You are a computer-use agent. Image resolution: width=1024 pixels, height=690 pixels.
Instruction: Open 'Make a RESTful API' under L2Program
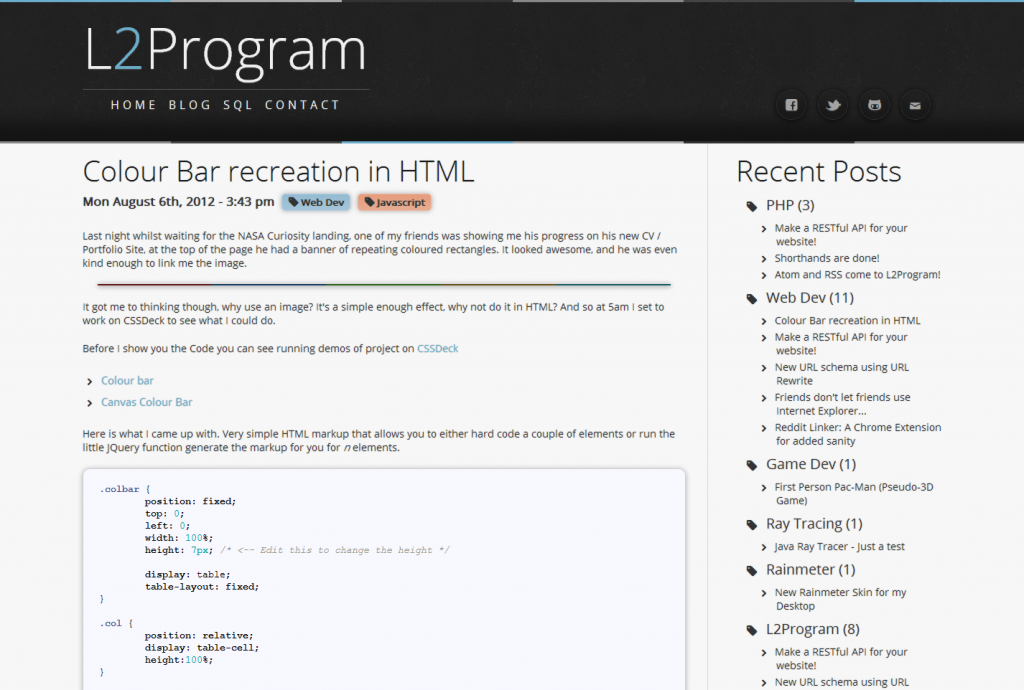(841, 659)
